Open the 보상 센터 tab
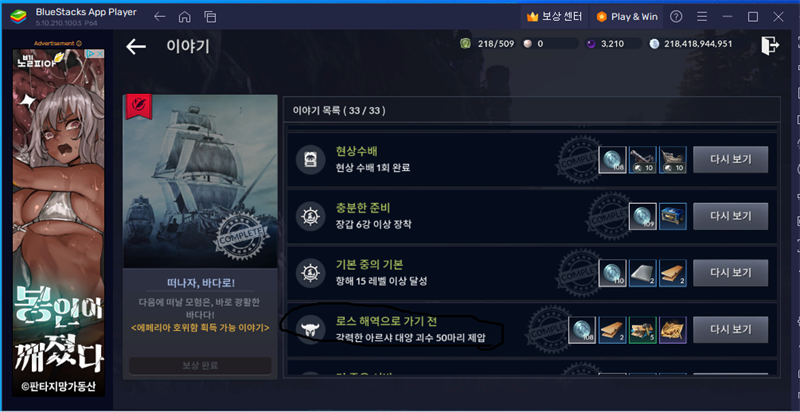This screenshot has width=800, height=412. click(x=554, y=17)
